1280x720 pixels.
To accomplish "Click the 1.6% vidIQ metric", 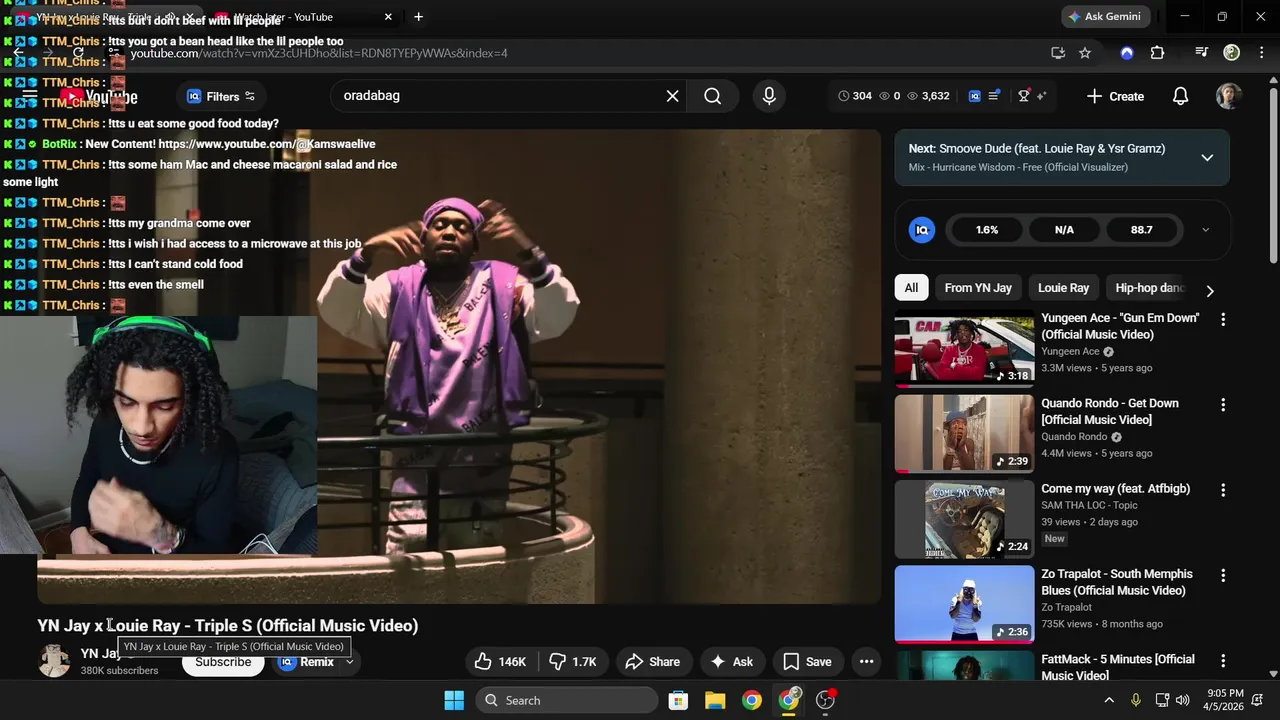I will coord(987,230).
